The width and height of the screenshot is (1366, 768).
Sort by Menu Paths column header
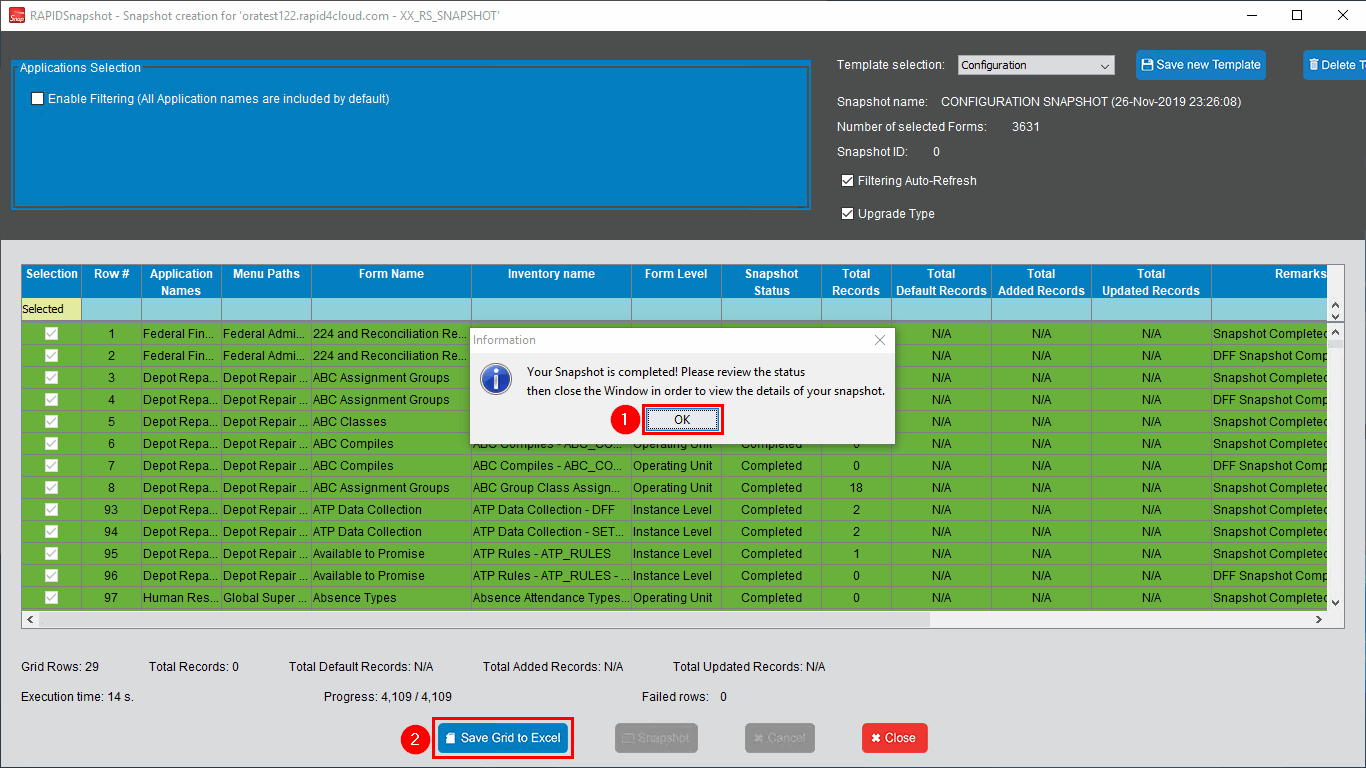(267, 282)
